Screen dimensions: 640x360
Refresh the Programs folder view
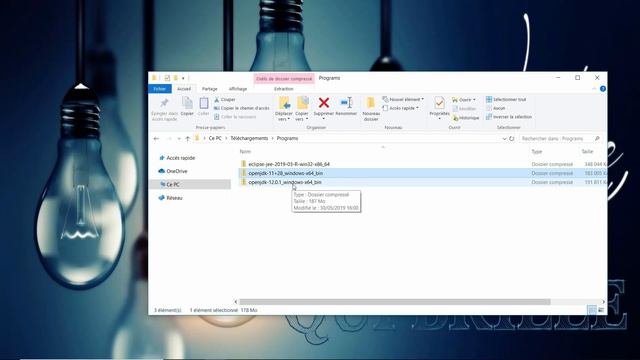[511, 139]
